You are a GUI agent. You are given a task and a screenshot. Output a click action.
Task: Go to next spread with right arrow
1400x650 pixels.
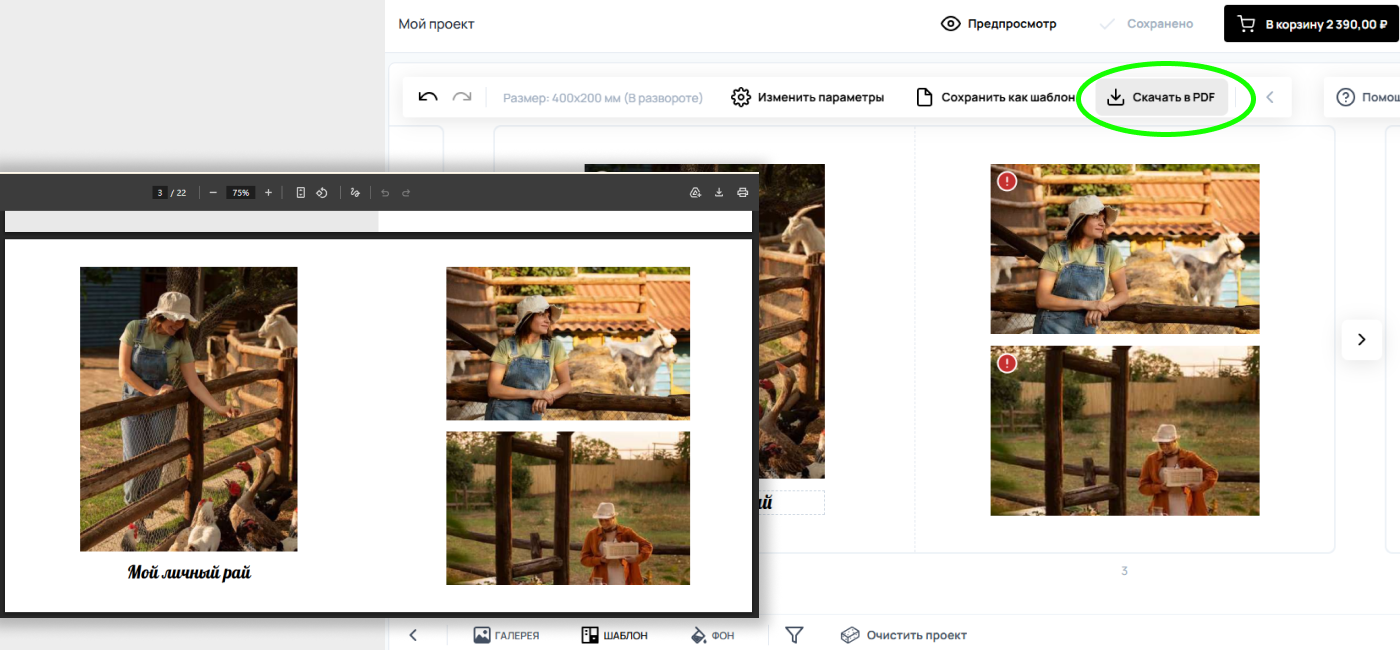1361,340
